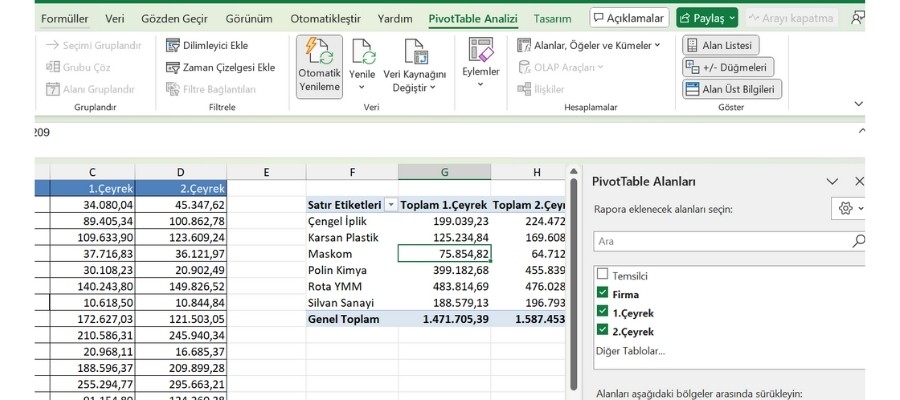Viewport: 900px width, 400px height.
Task: Uncheck the 1.Çeyrek field checkbox
Action: point(602,312)
